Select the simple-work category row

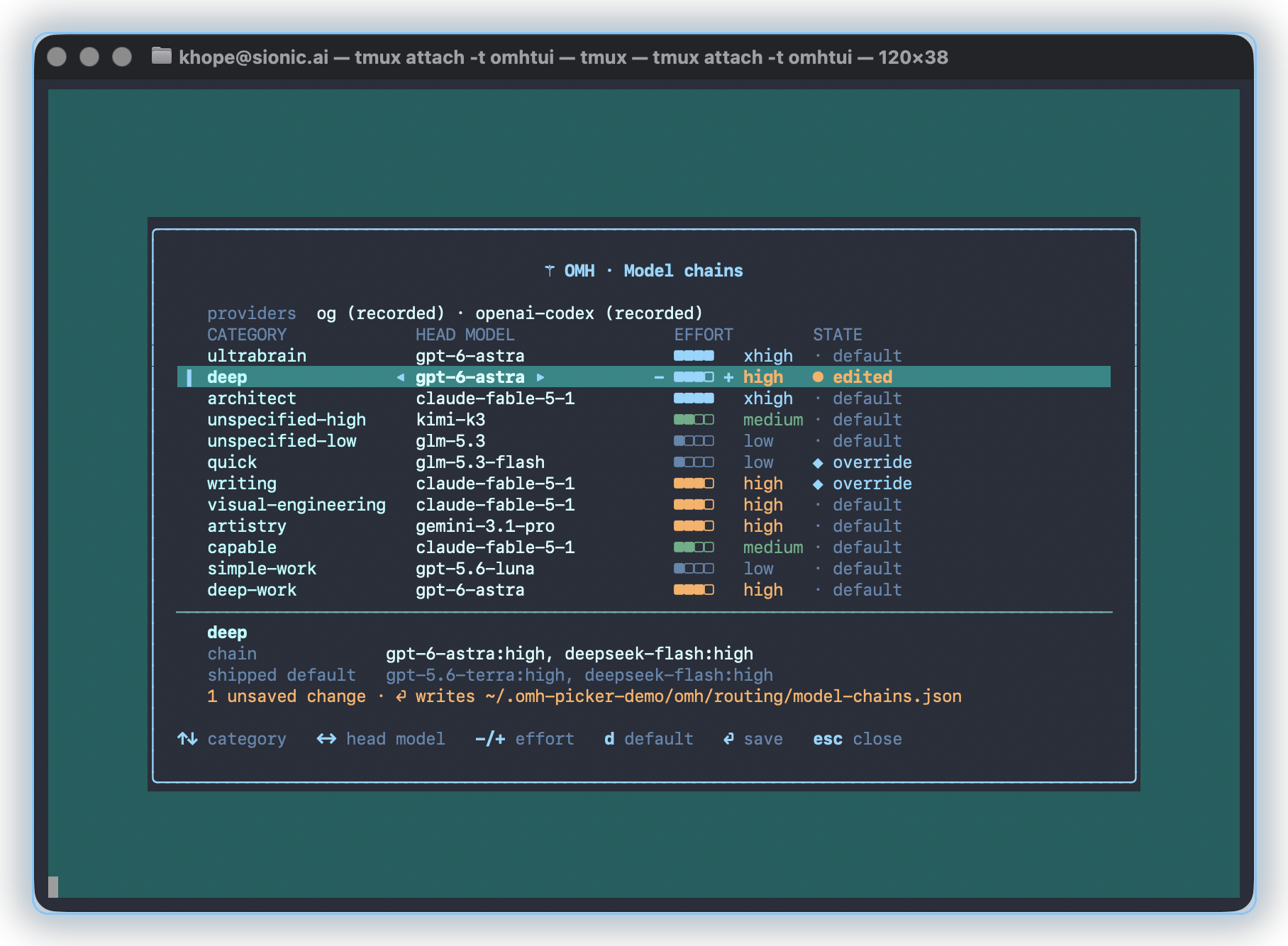[644, 569]
